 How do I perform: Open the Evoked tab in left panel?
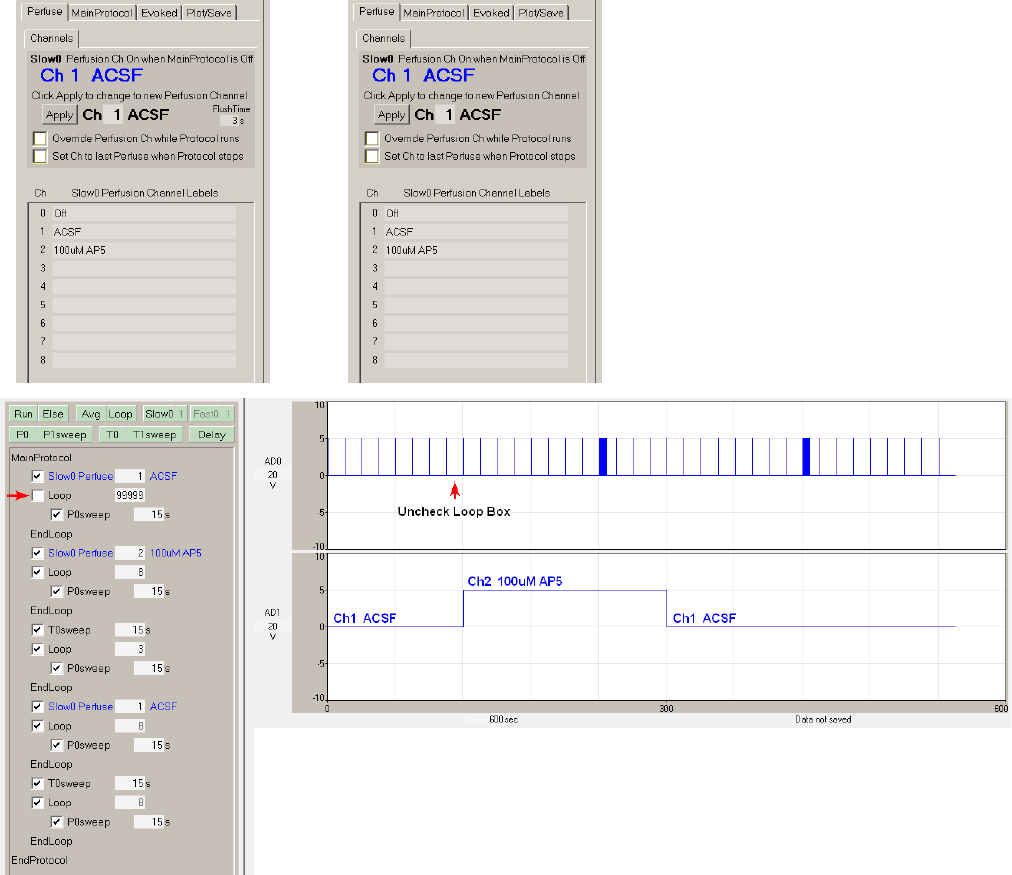(159, 13)
